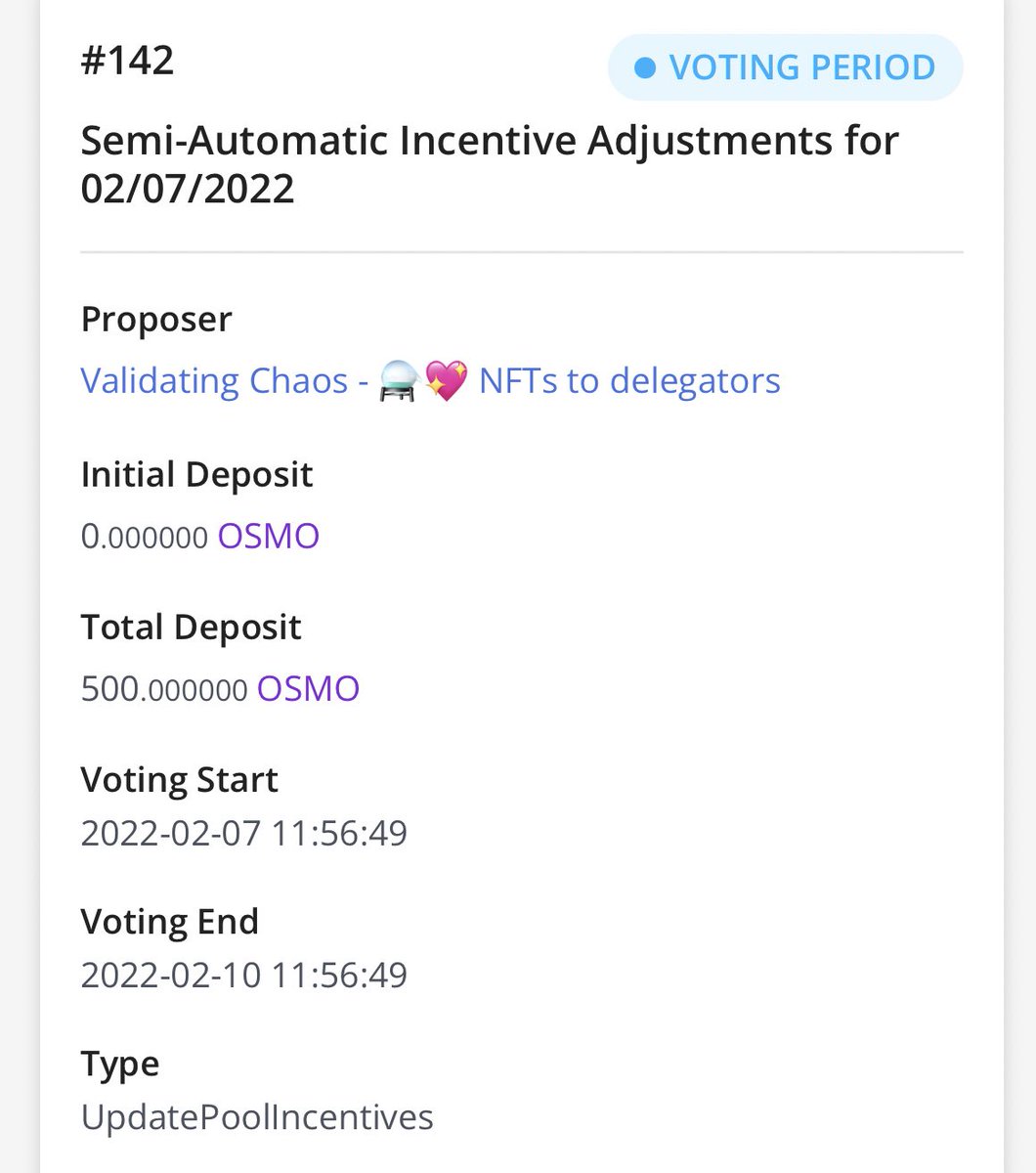Viewport: 1036px width, 1173px height.
Task: Click the Initial Deposit label
Action: [x=196, y=474]
